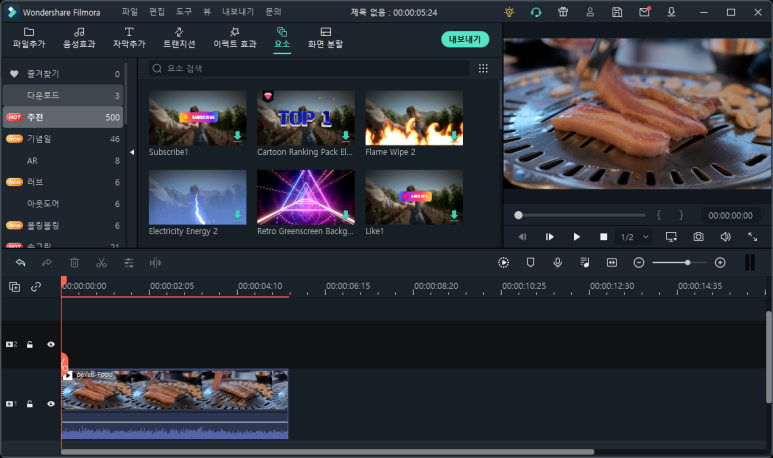Screen dimensions: 773x458
Task: Open the user account icon
Action: pyautogui.click(x=590, y=12)
